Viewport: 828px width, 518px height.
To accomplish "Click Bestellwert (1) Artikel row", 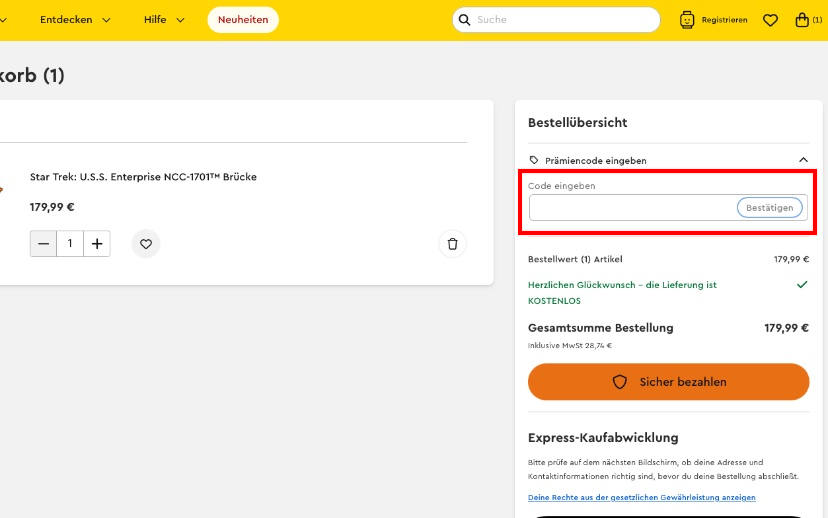I will point(669,259).
